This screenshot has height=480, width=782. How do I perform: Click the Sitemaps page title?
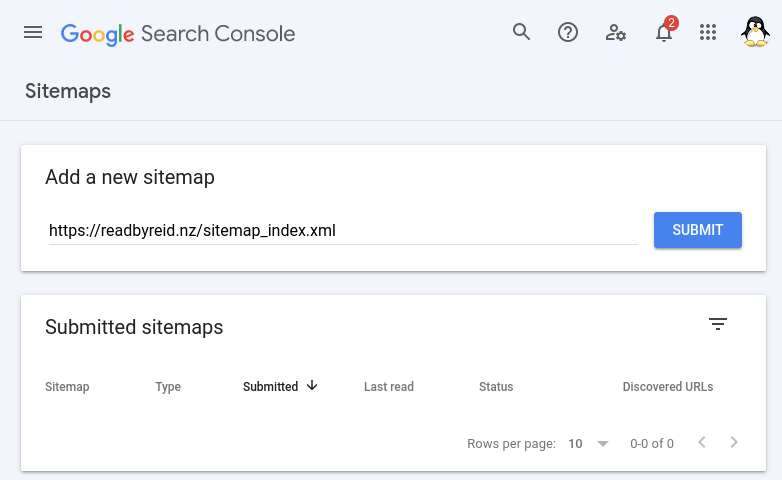coord(68,91)
